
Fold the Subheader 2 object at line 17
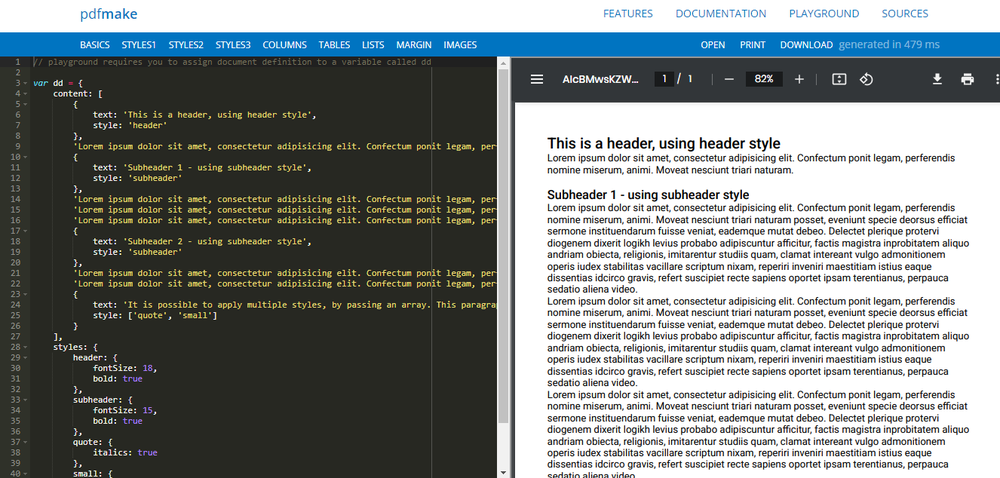[26, 231]
